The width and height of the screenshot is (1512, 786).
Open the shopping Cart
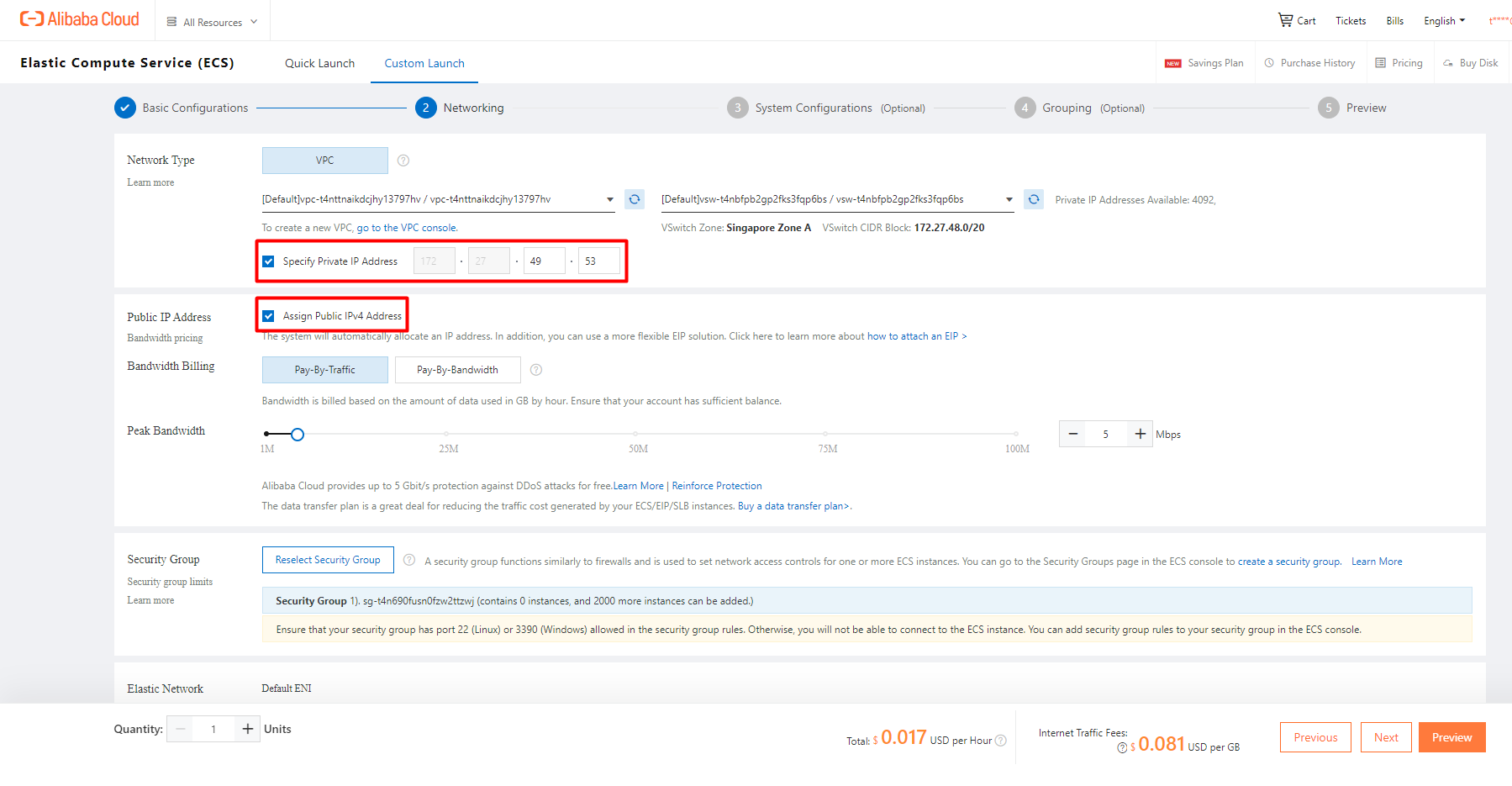[x=1296, y=20]
